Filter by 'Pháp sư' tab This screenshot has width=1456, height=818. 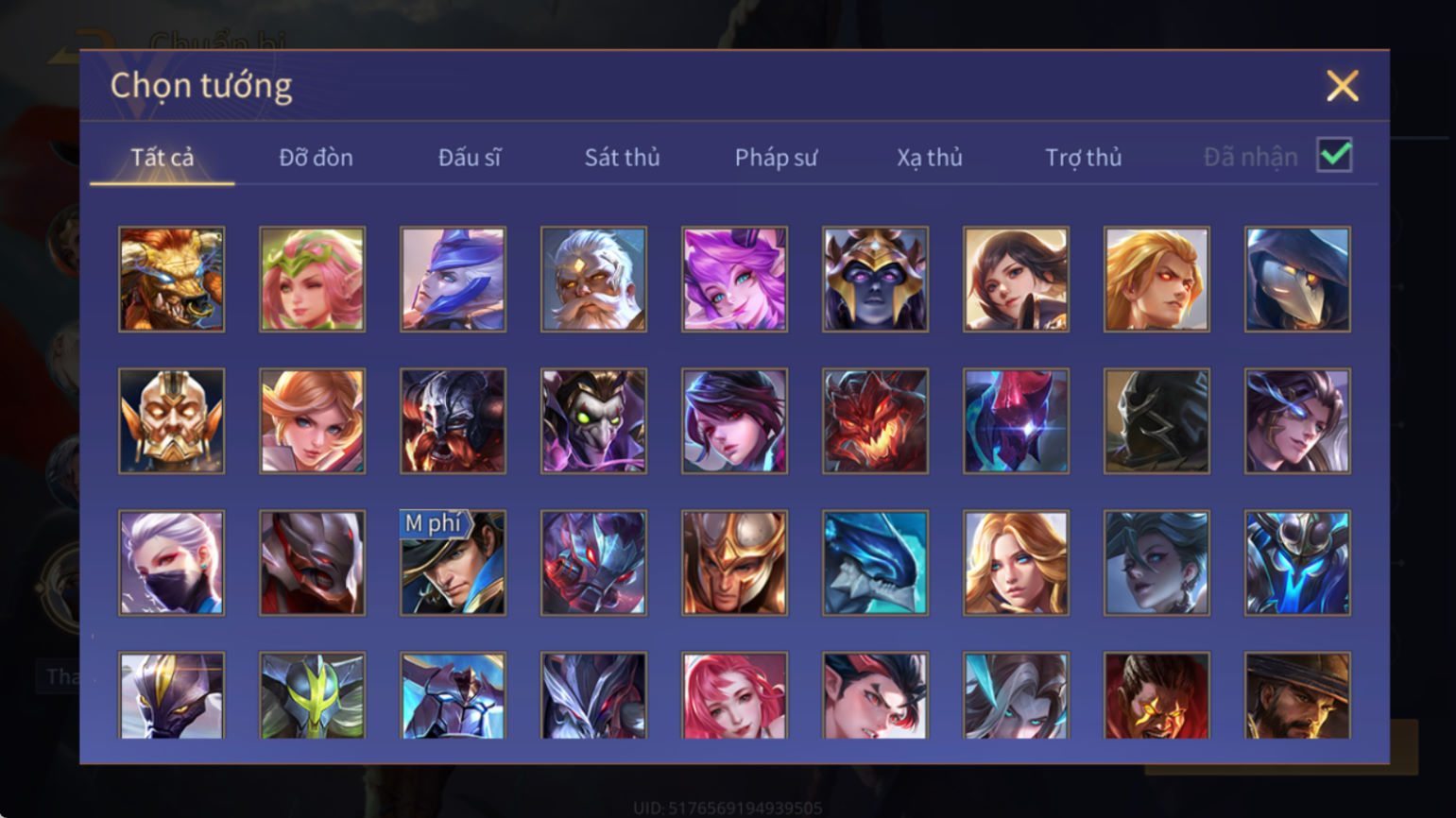point(776,158)
